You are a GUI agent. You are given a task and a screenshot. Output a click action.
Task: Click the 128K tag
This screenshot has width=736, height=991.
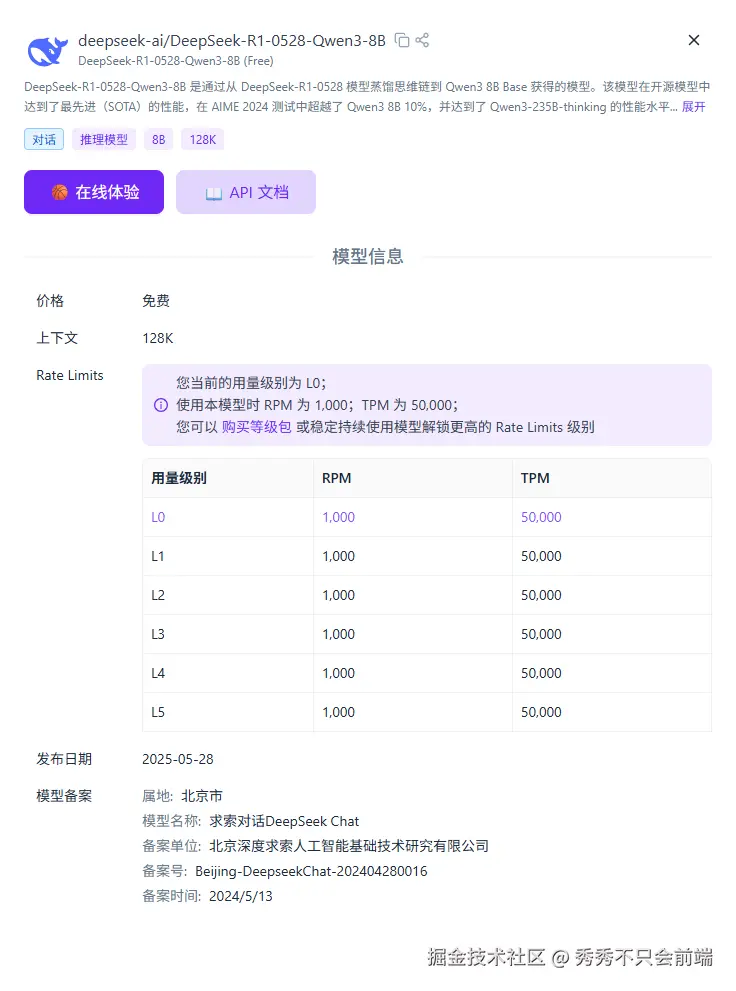203,139
